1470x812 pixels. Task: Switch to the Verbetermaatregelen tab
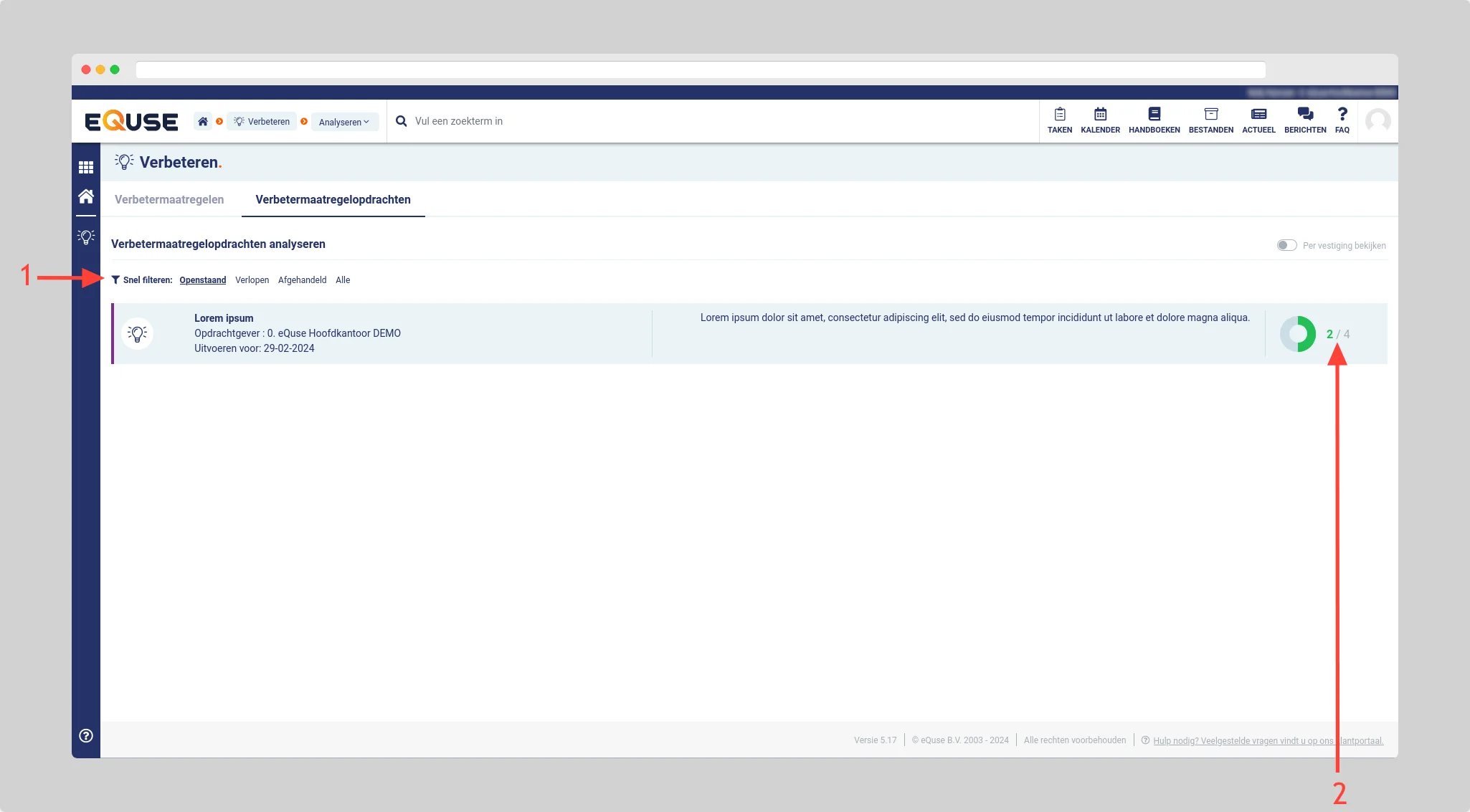pos(169,199)
